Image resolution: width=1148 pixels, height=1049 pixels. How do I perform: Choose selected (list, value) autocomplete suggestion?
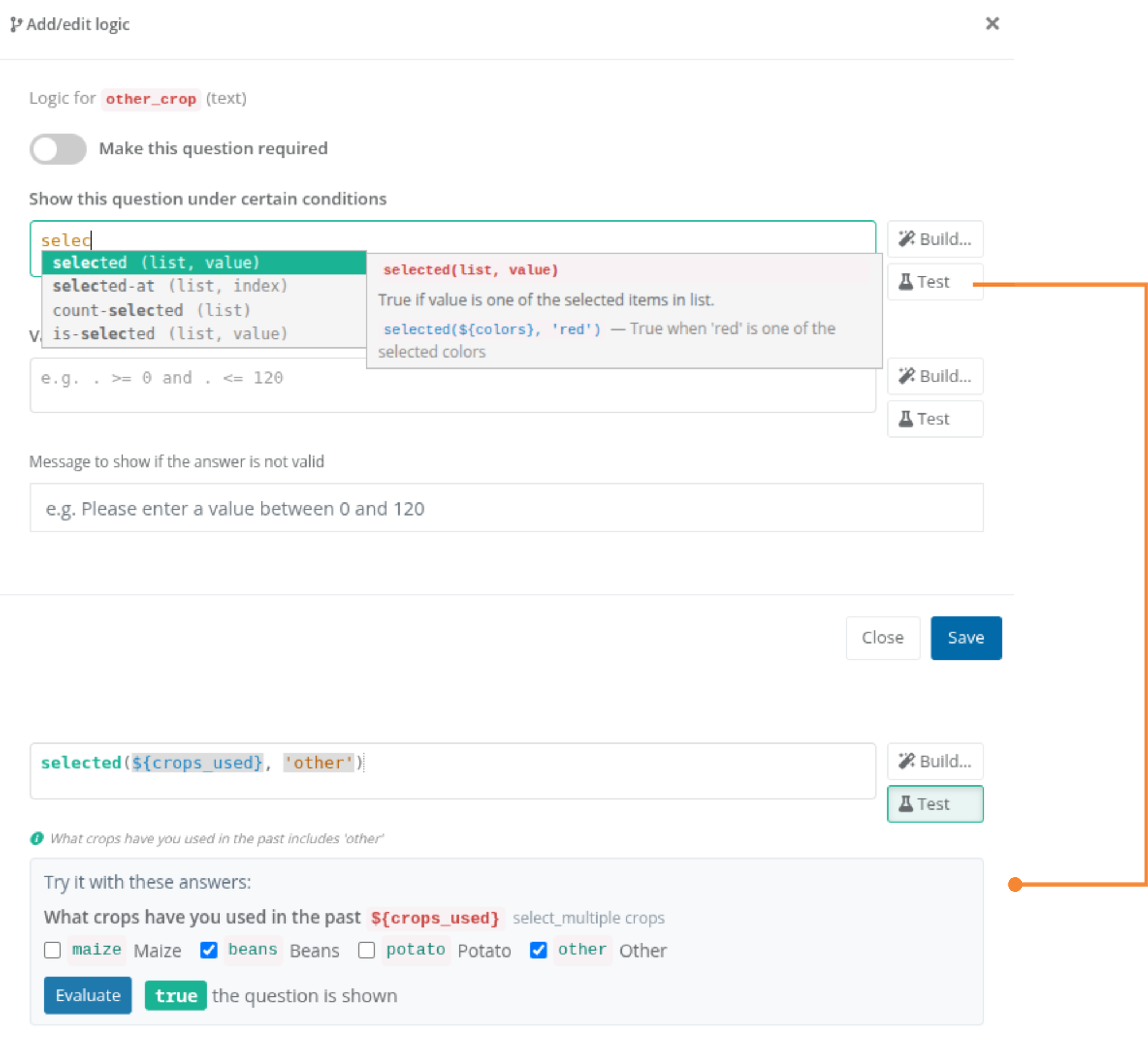[x=204, y=262]
